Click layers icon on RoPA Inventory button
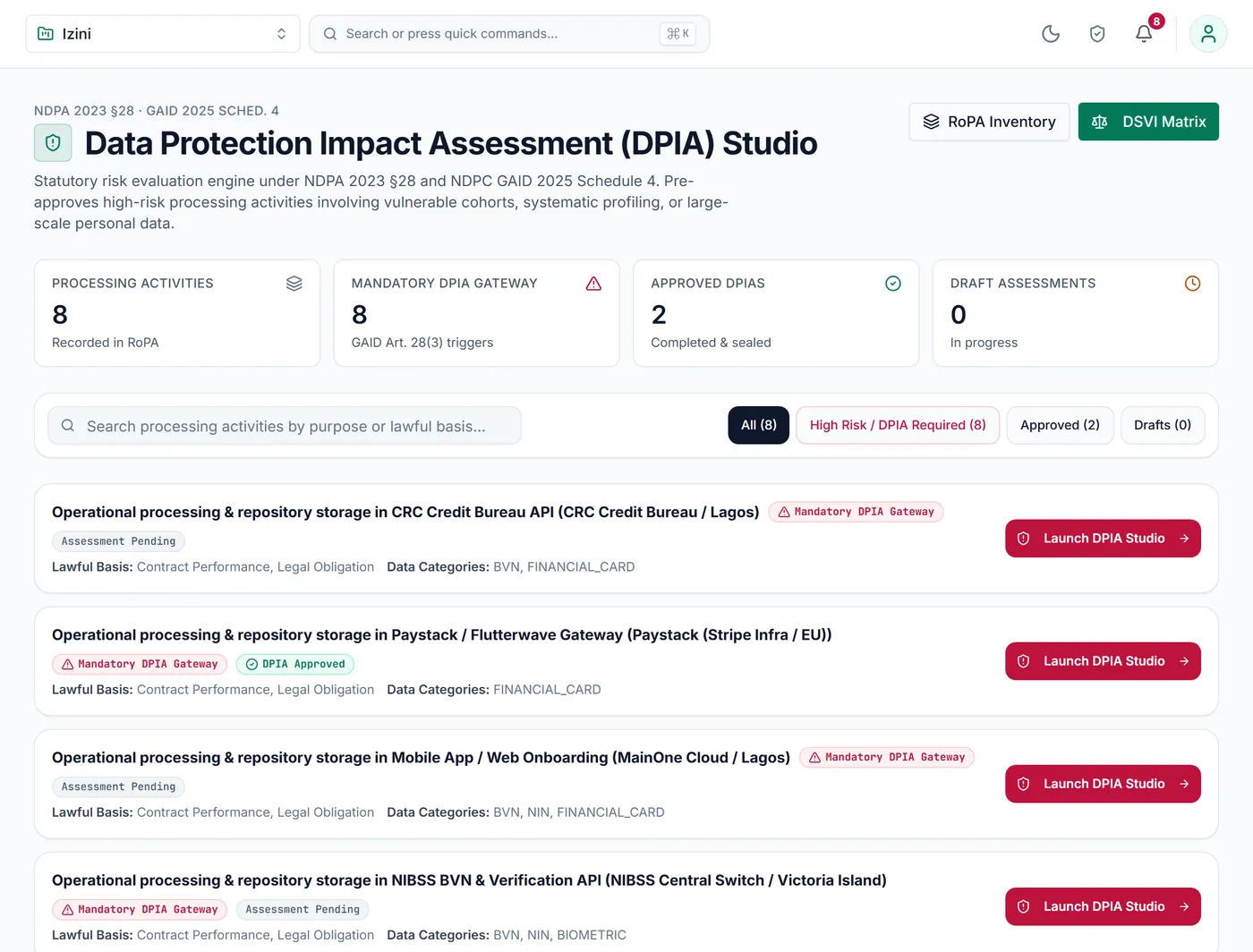This screenshot has height=952, width=1253. 931,122
